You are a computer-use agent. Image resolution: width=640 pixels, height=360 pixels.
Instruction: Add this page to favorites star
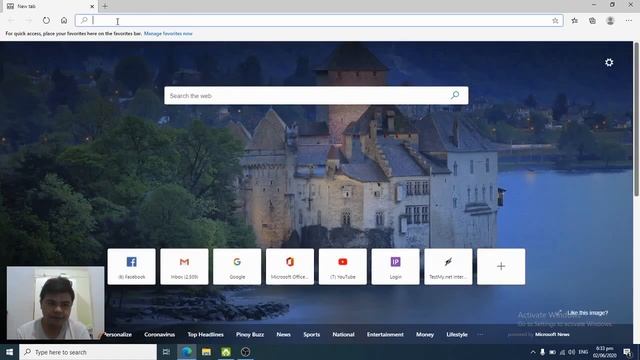pos(555,20)
